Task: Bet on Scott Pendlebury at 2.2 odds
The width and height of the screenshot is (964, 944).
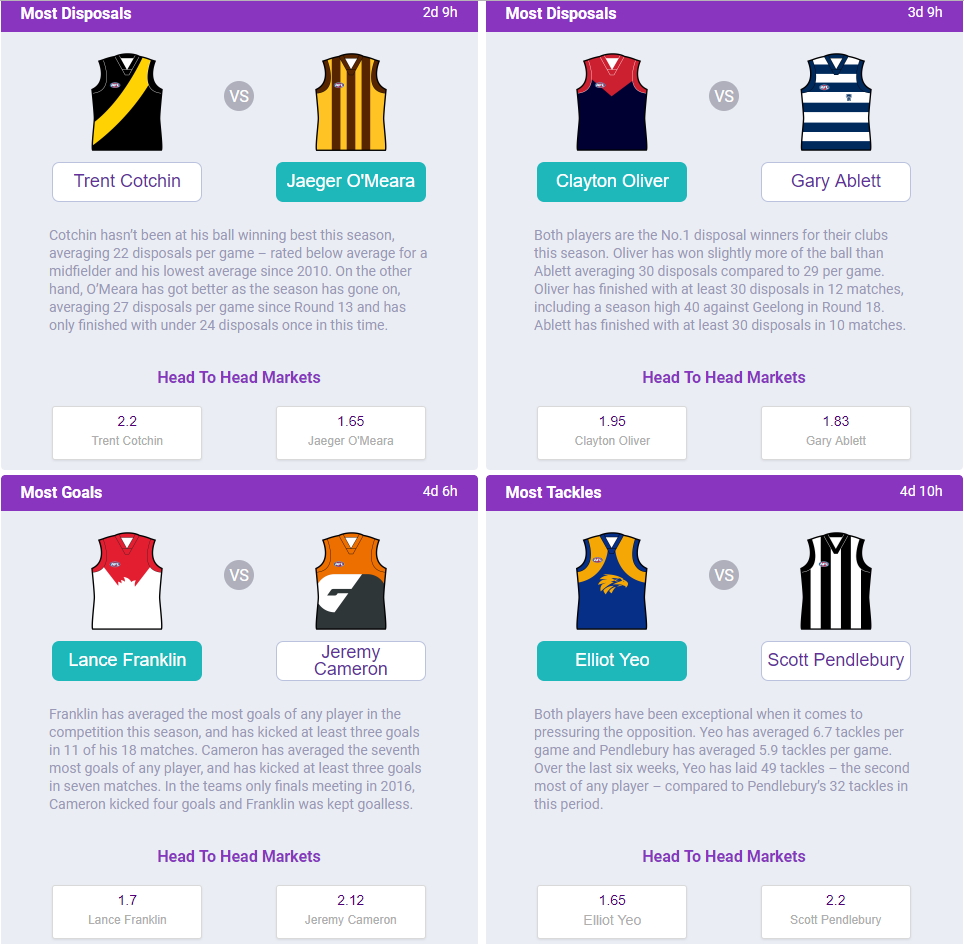Action: pyautogui.click(x=836, y=911)
